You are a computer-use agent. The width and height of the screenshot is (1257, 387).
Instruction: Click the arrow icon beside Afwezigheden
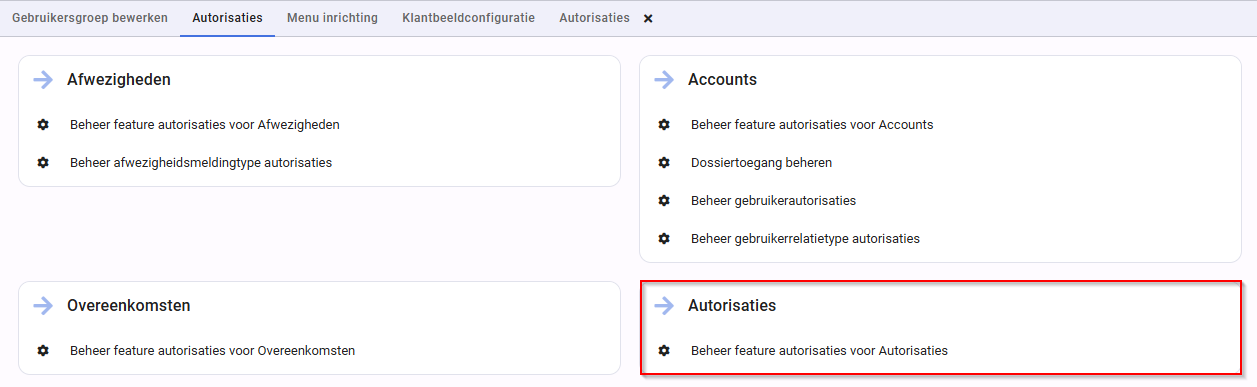coord(42,80)
